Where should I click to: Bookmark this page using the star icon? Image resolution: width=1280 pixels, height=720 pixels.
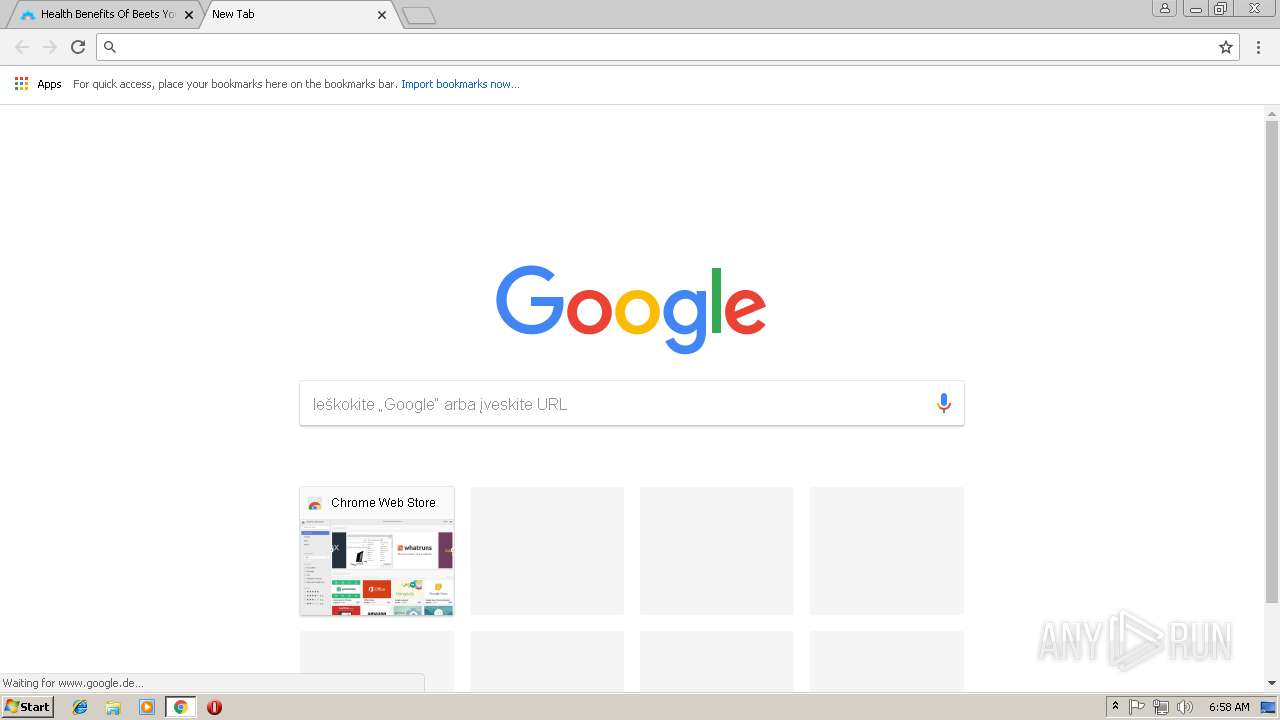(x=1226, y=47)
